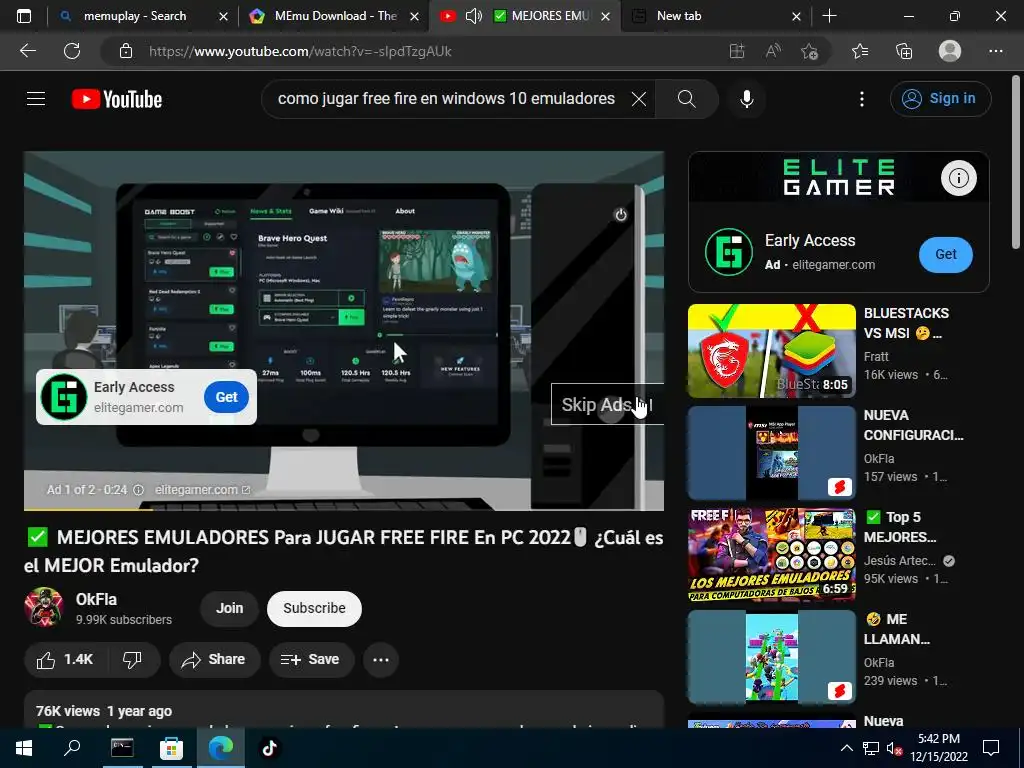Open the Windows Start menu
1024x768 pixels.
24,748
